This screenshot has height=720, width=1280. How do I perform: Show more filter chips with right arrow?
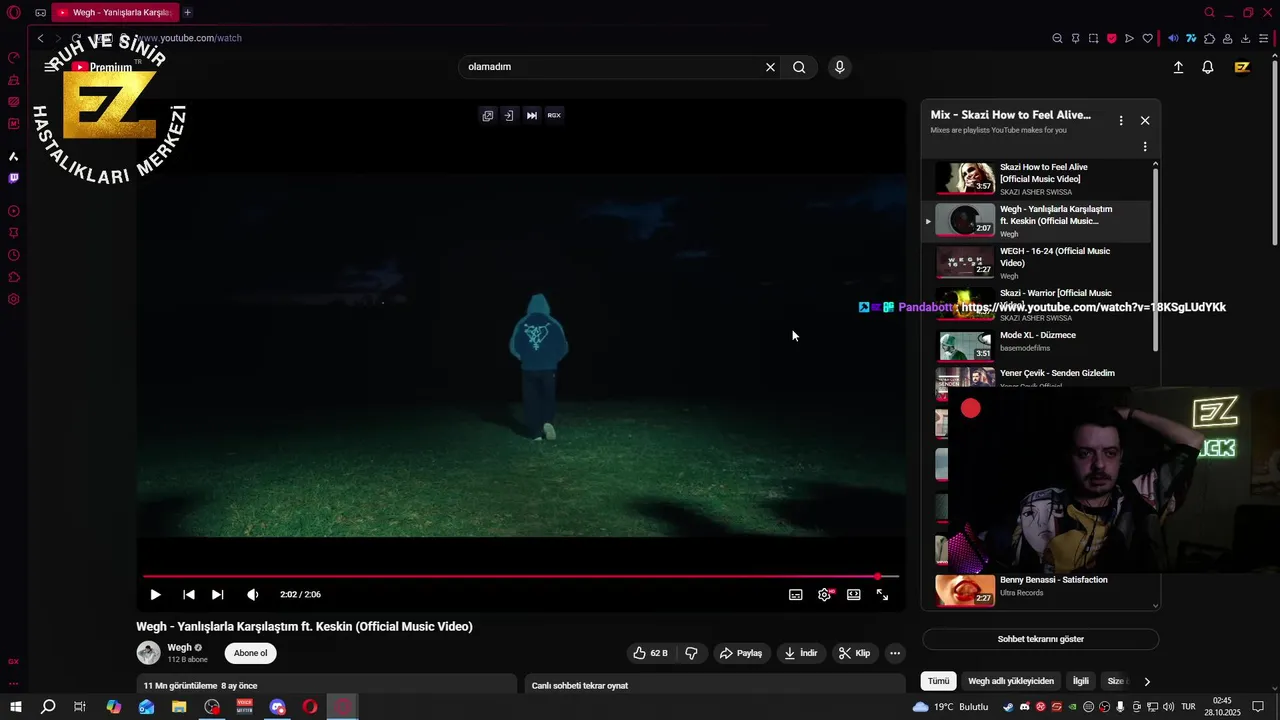click(x=1147, y=681)
